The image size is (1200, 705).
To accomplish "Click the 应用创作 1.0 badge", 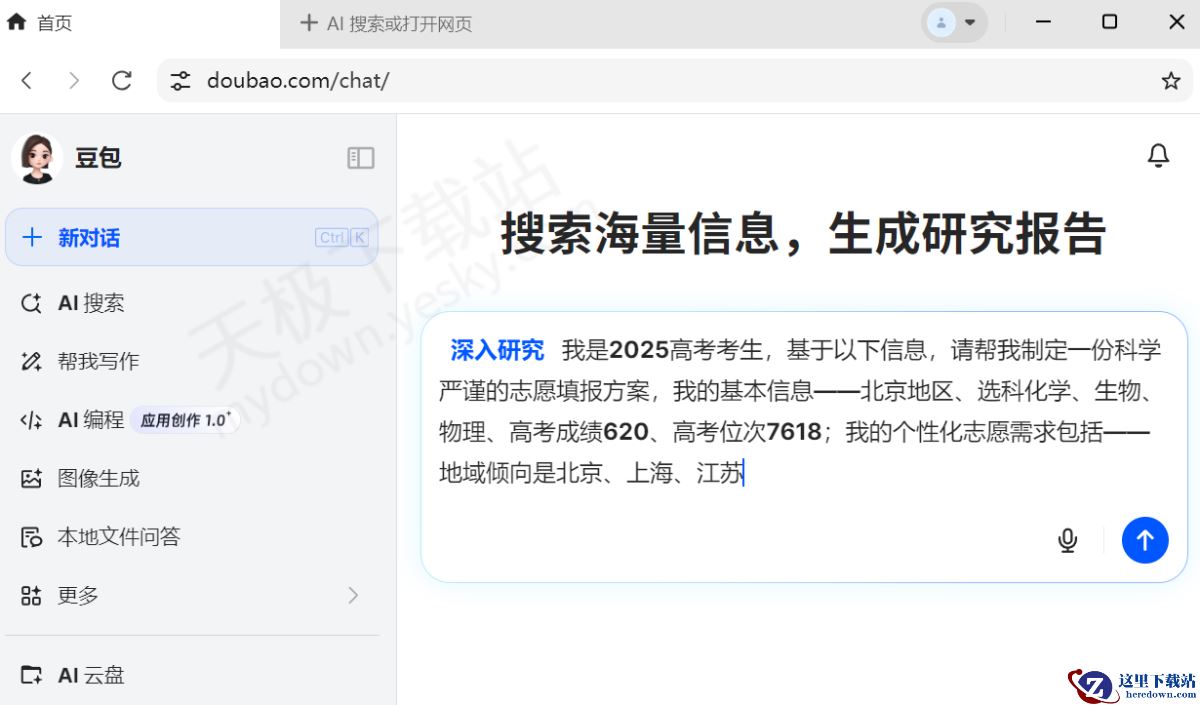I will point(185,420).
